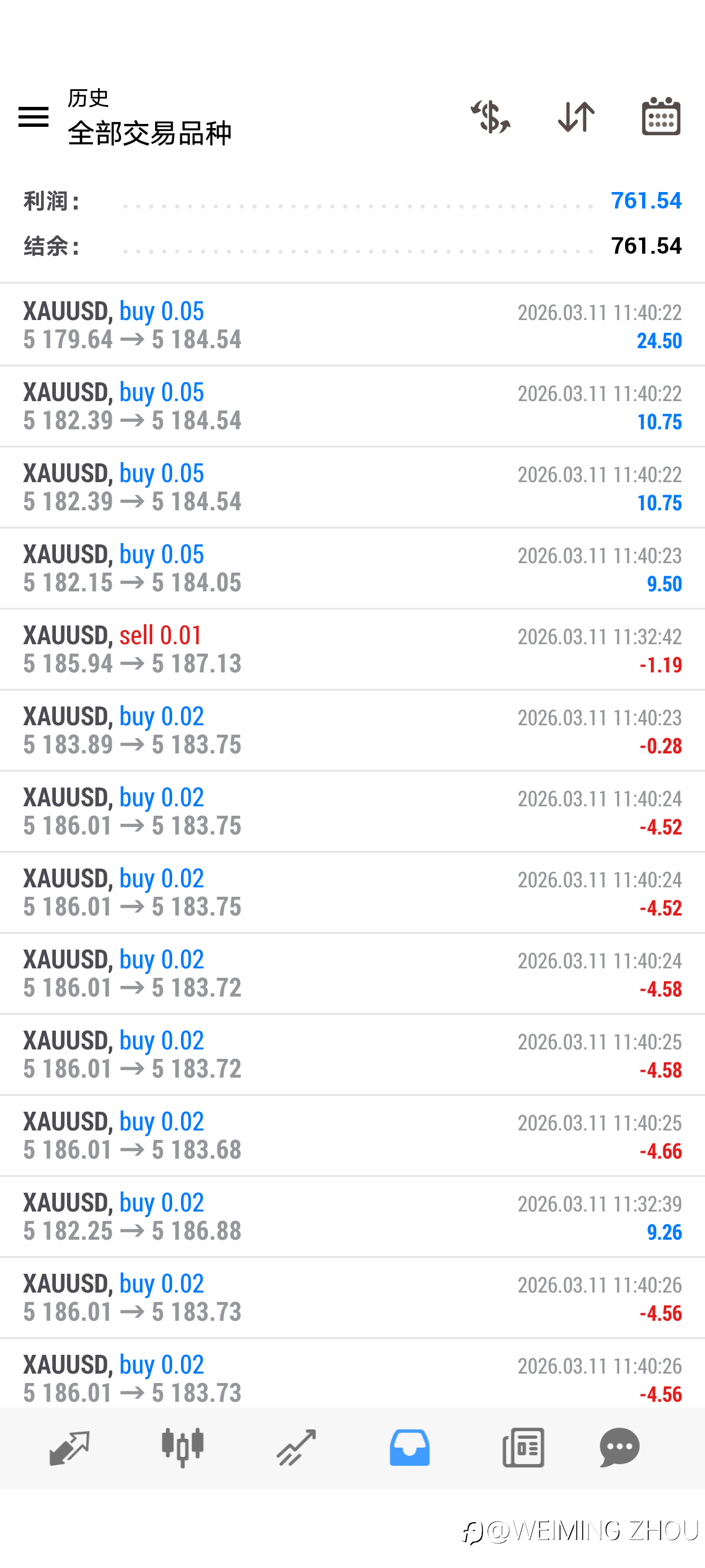
Task: Open the calendar date range picker
Action: [x=660, y=116]
